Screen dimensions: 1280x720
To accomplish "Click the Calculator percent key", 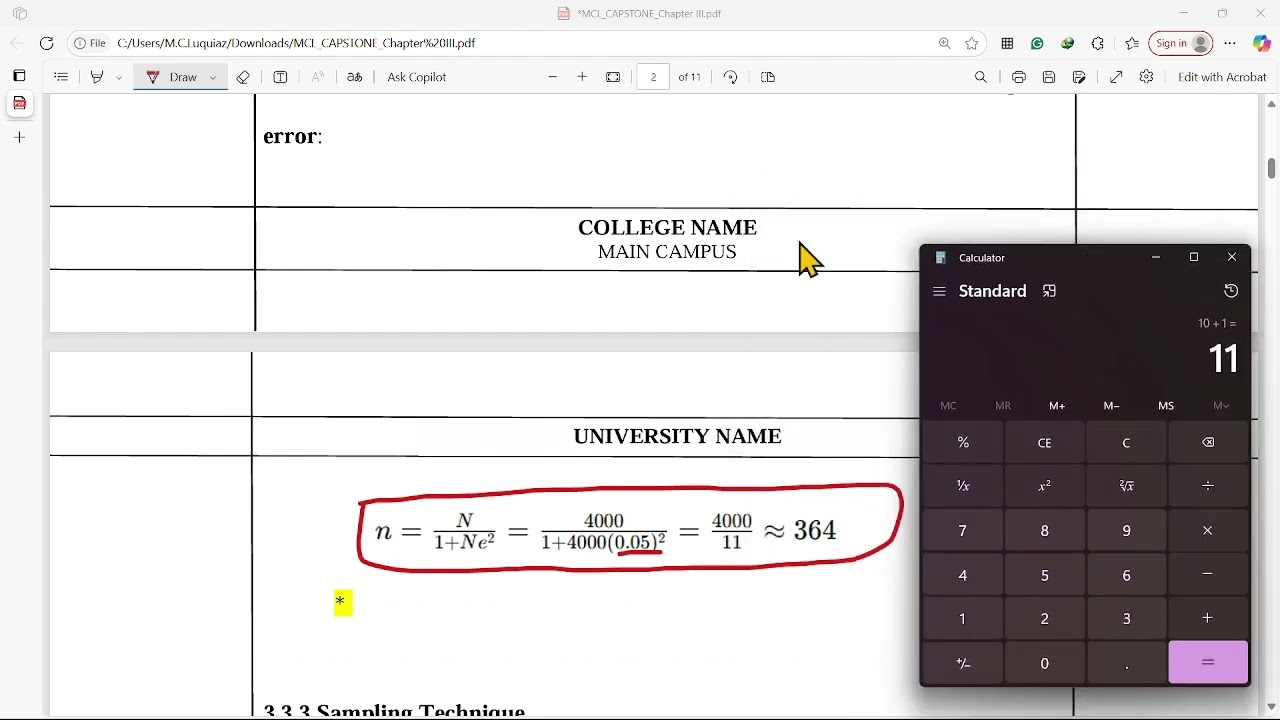I will click(x=963, y=443).
